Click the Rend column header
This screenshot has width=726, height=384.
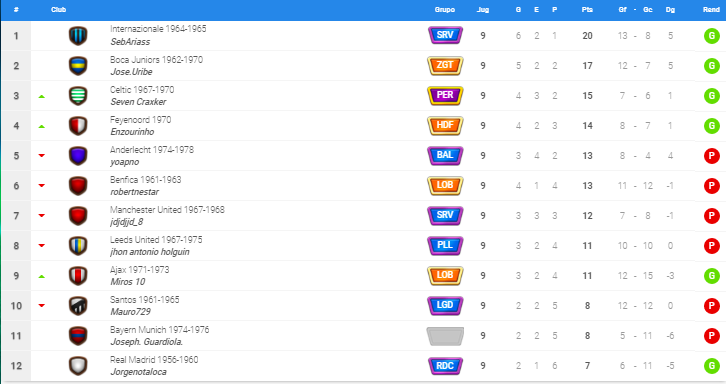tap(711, 10)
